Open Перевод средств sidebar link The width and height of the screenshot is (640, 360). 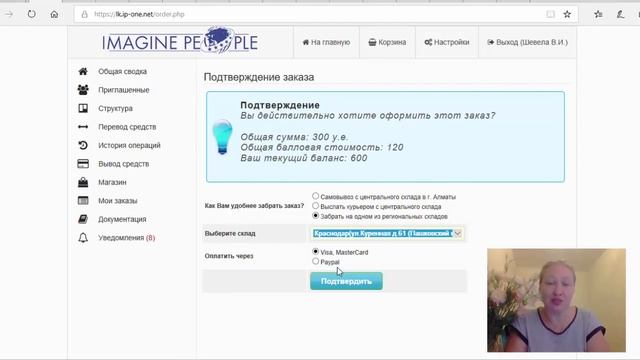(x=127, y=127)
